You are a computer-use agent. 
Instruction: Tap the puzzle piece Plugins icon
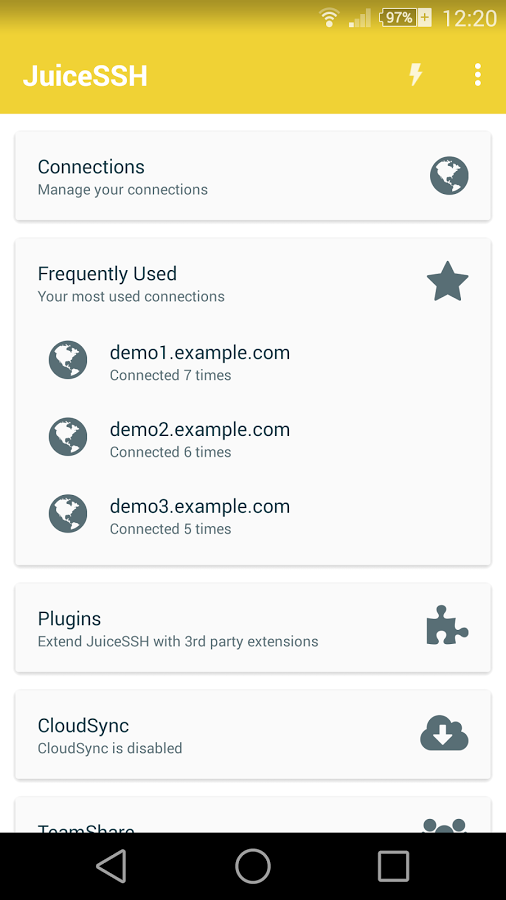coord(447,624)
